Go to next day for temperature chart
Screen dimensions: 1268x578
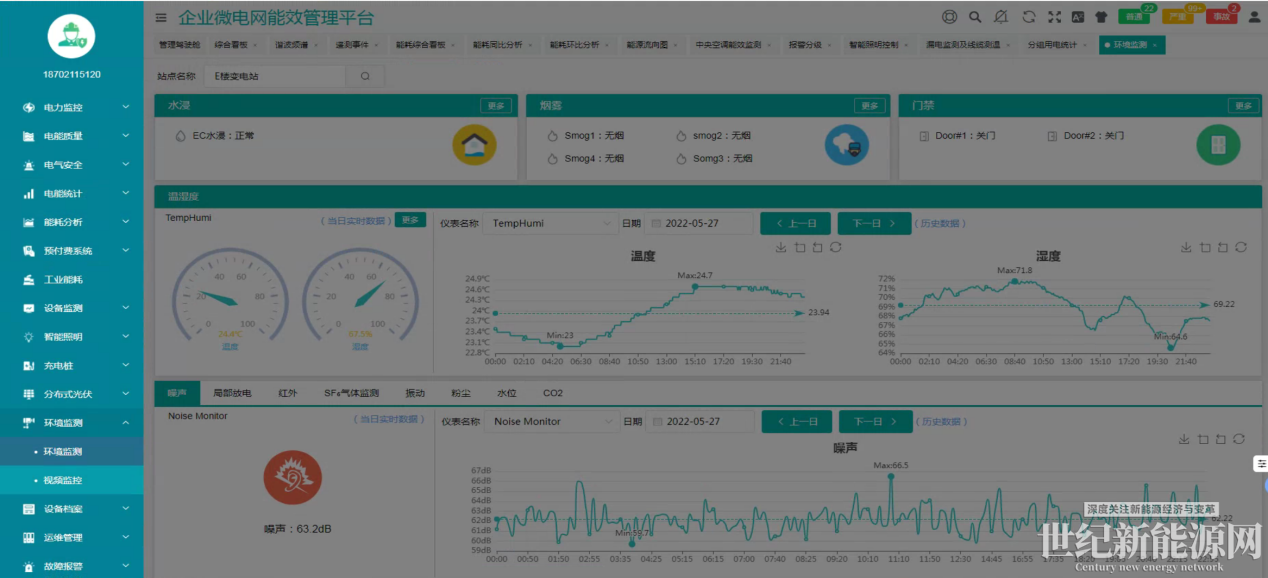coord(873,223)
